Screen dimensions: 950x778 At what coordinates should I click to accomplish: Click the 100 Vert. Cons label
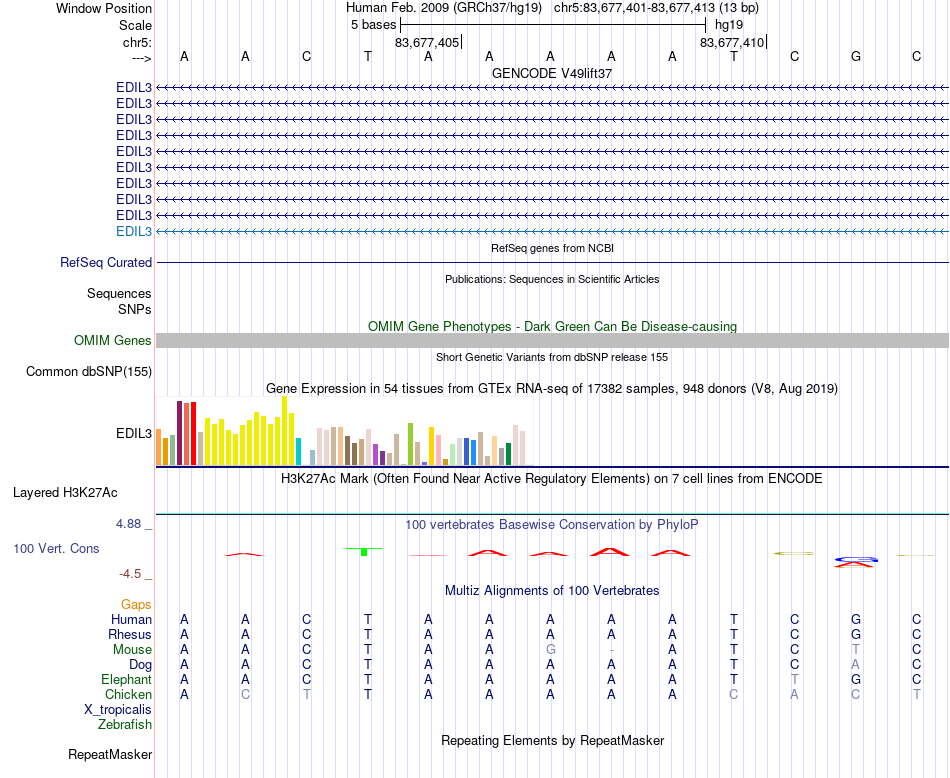coord(56,548)
